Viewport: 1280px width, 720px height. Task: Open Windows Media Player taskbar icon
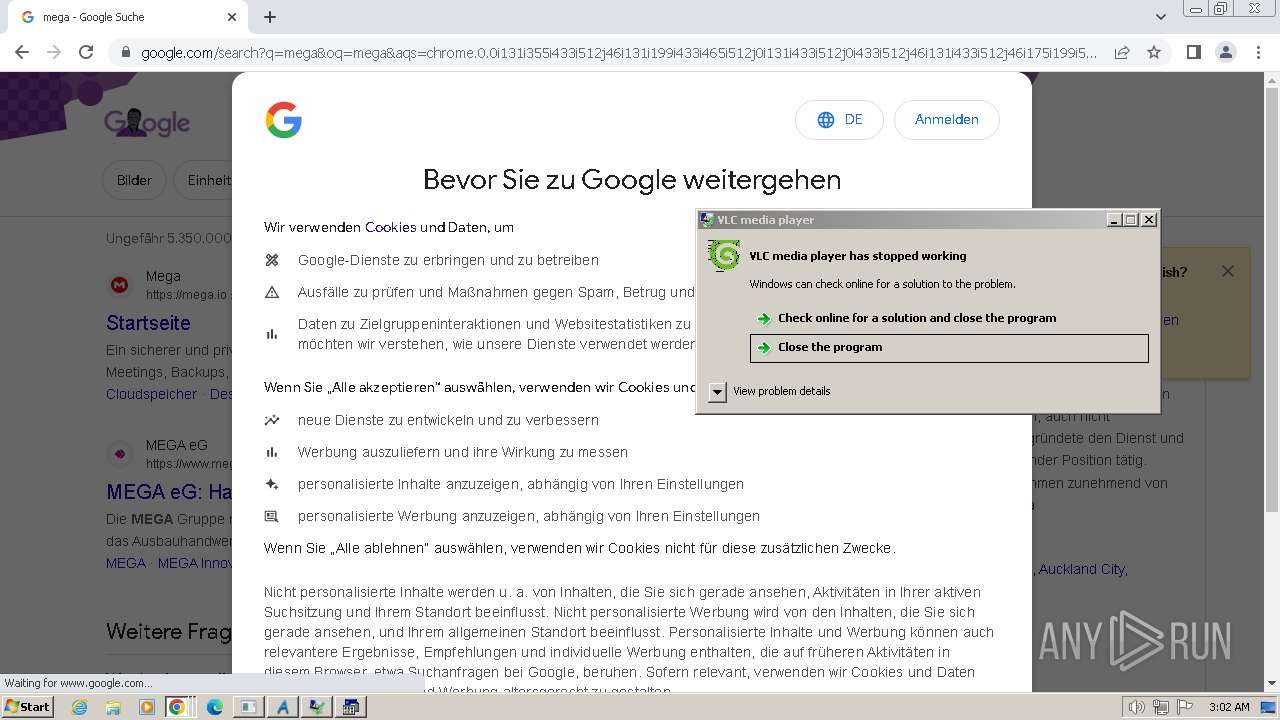[147, 707]
